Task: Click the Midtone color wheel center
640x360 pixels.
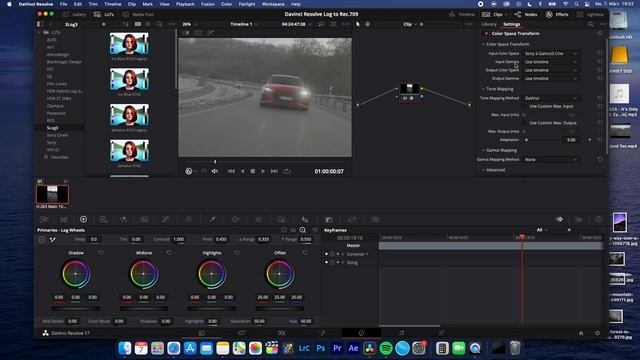Action: pyautogui.click(x=143, y=273)
